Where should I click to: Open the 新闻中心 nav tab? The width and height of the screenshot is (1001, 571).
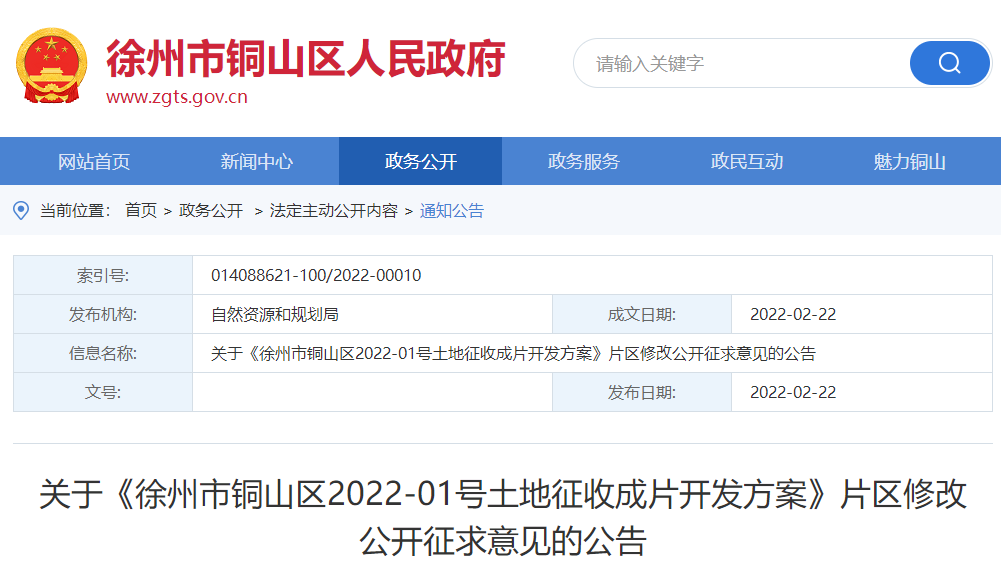pos(257,162)
